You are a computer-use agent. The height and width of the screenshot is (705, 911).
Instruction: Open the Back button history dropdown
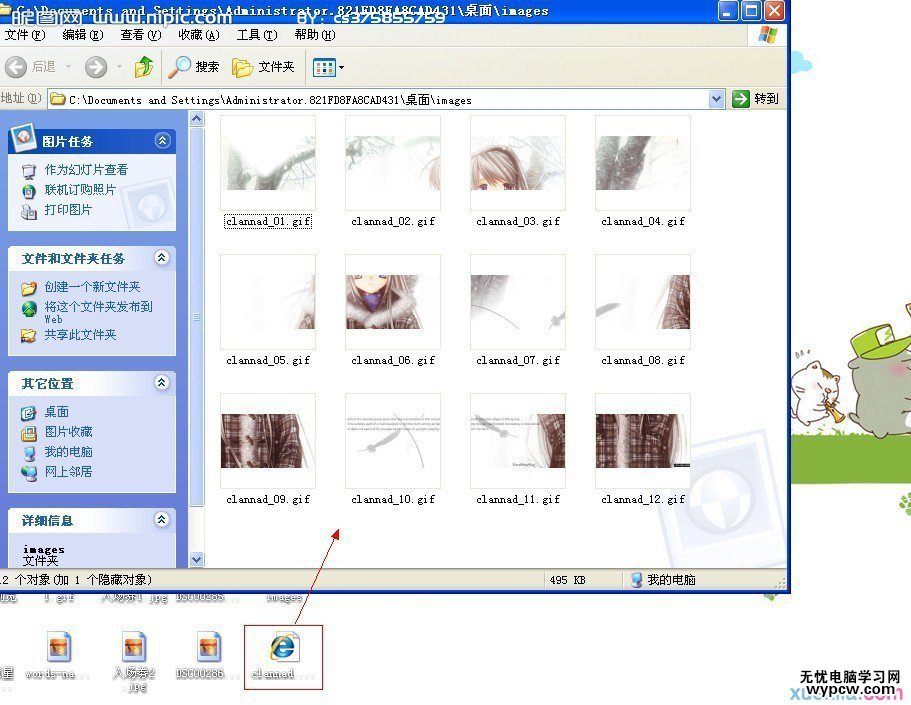coord(68,67)
